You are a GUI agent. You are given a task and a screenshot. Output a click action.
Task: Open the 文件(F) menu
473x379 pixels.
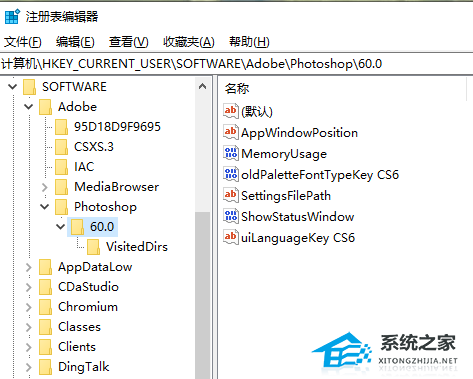pos(23,42)
